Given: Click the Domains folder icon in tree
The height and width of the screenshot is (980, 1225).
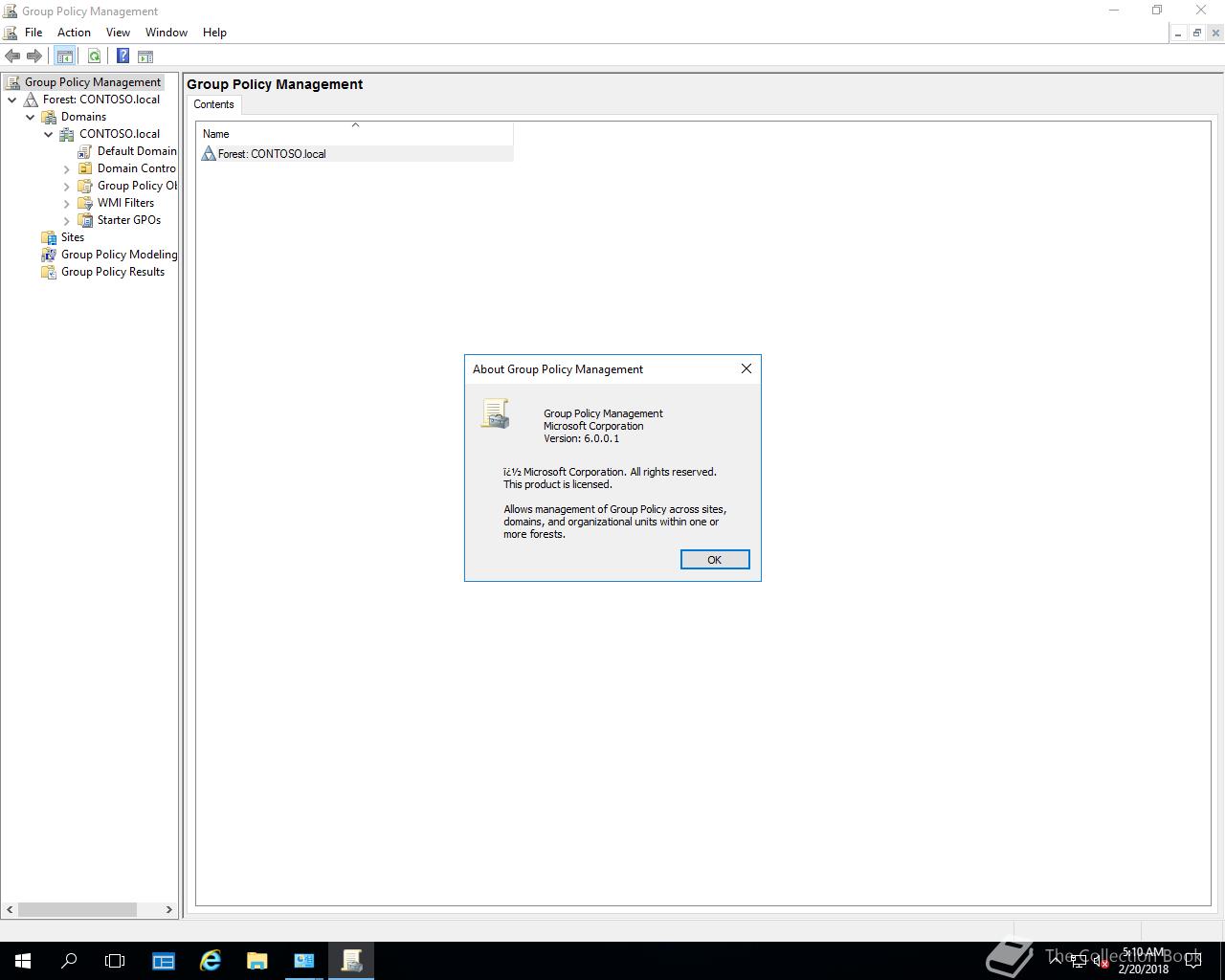Looking at the screenshot, I should [49, 117].
